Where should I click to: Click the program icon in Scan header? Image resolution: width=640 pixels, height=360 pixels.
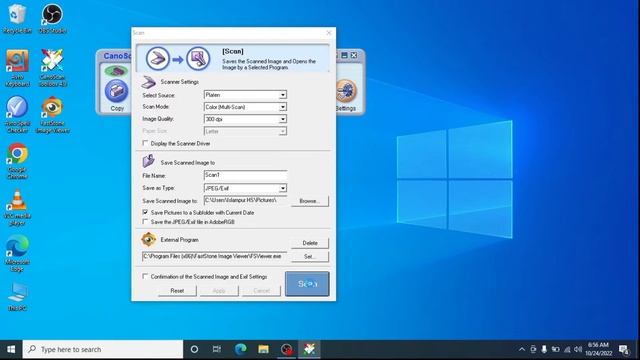click(x=198, y=59)
